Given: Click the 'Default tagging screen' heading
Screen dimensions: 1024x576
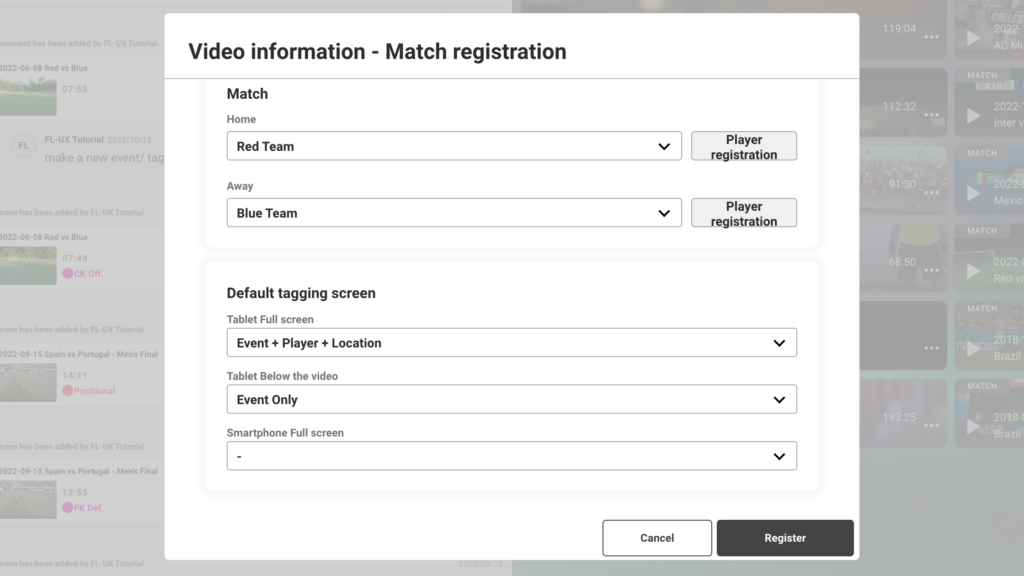Looking at the screenshot, I should 301,293.
